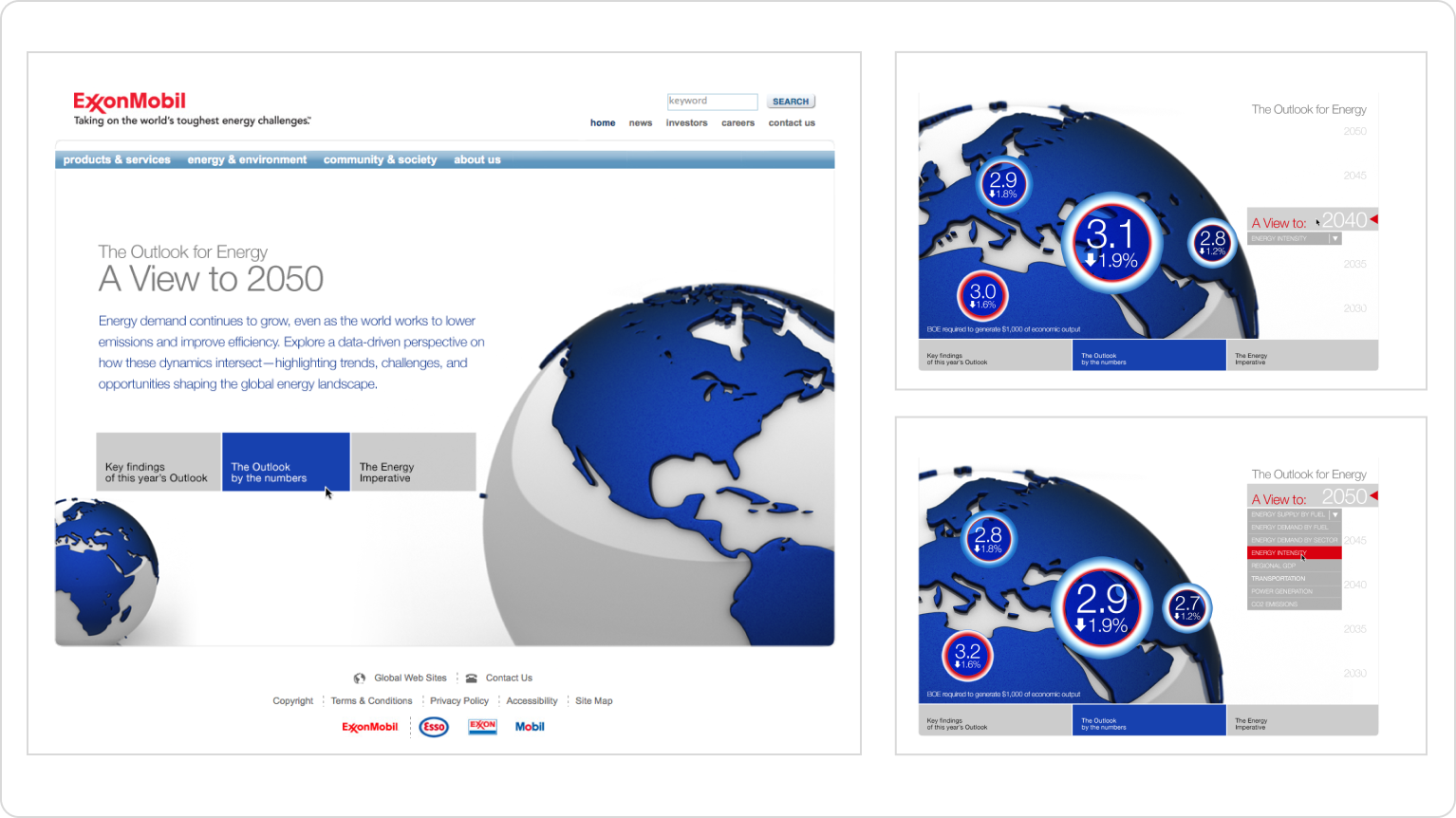Expand the Energy Intensity dropdown under 2040
This screenshot has height=818, width=1456.
pyautogui.click(x=1335, y=239)
